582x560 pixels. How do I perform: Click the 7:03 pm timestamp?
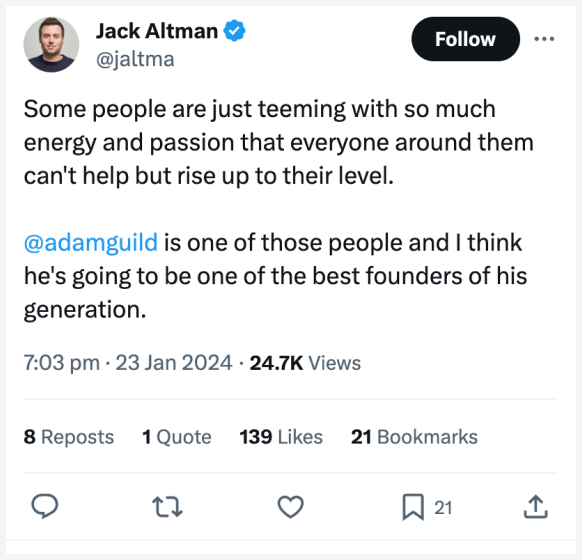coord(62,363)
